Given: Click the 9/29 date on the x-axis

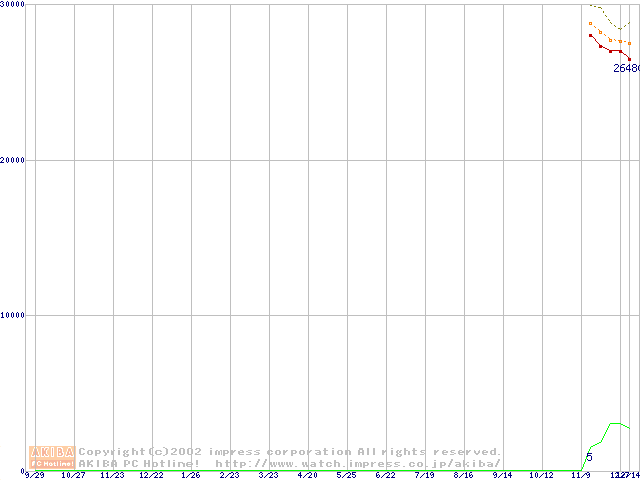Looking at the screenshot, I should coord(35,476).
